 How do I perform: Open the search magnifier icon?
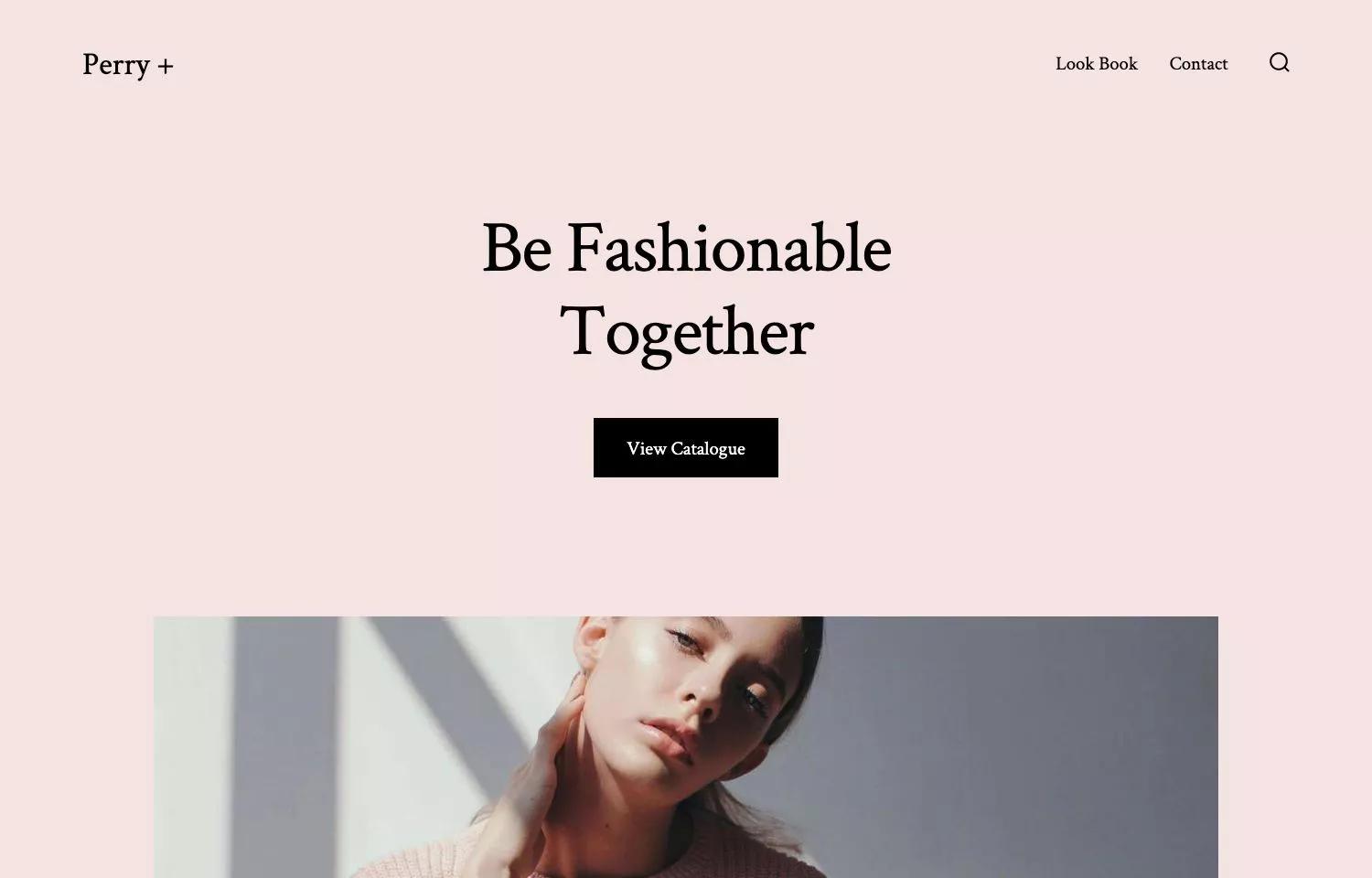[x=1279, y=62]
